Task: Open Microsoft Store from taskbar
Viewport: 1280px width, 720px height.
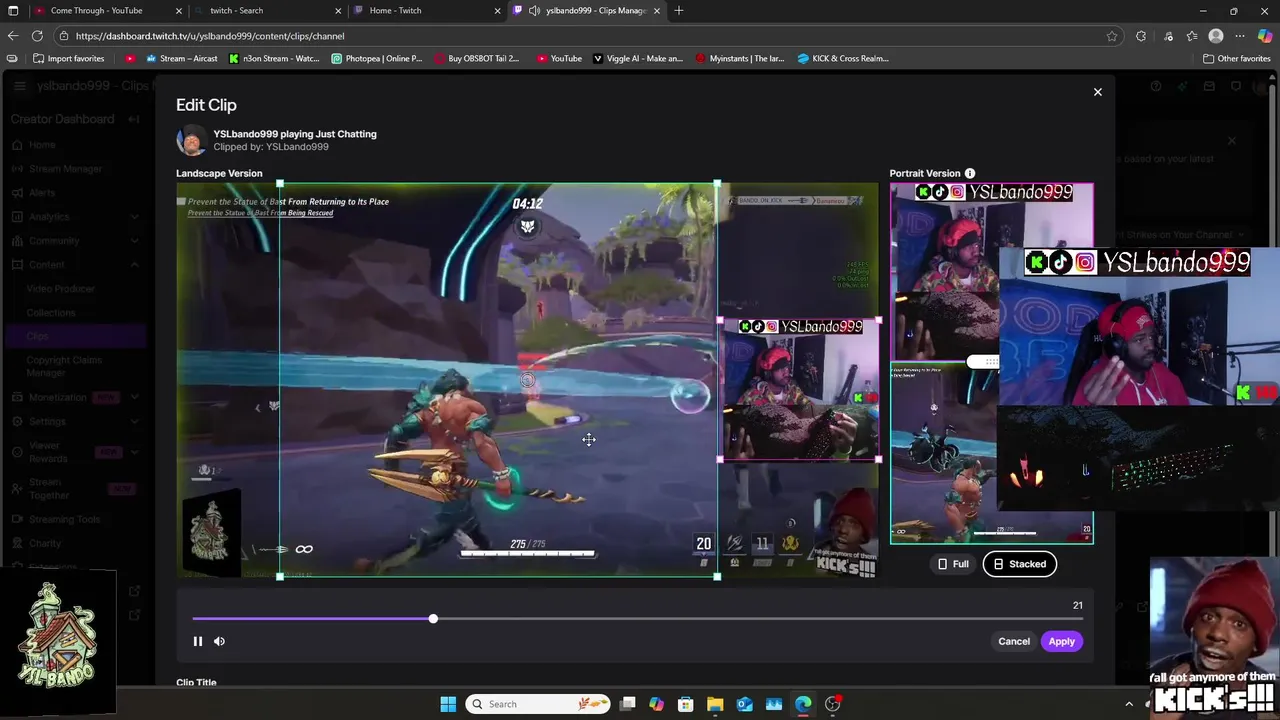Action: pyautogui.click(x=685, y=704)
